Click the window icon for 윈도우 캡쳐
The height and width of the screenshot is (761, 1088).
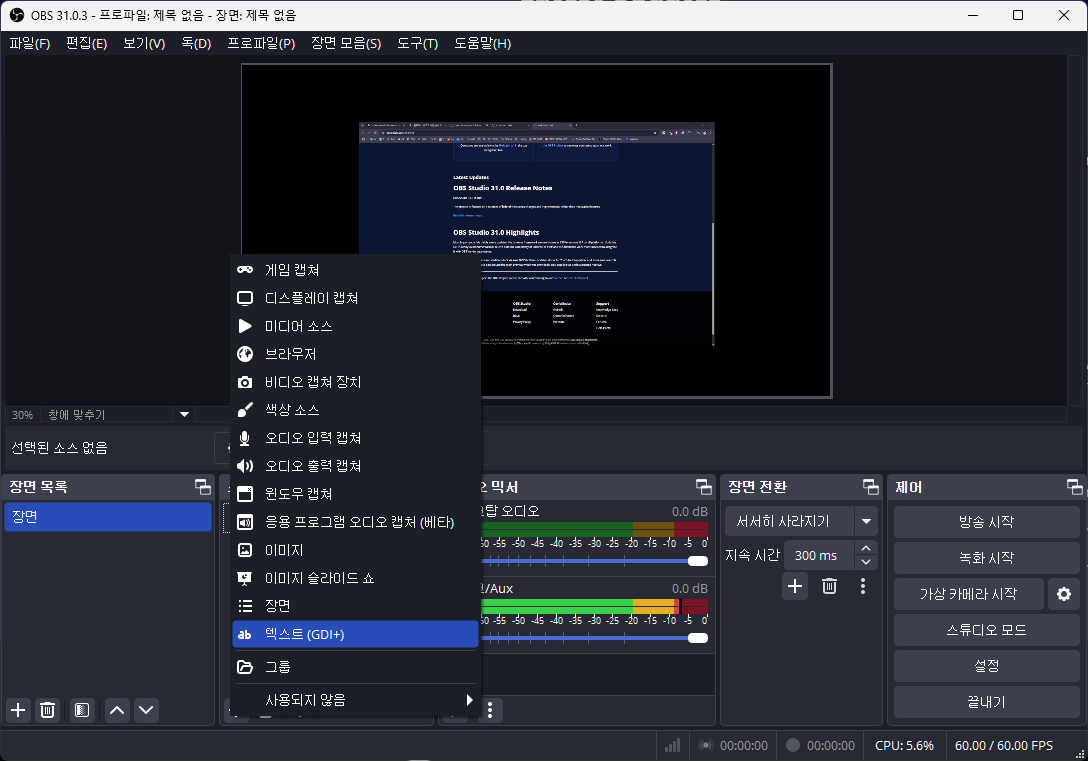click(x=245, y=494)
